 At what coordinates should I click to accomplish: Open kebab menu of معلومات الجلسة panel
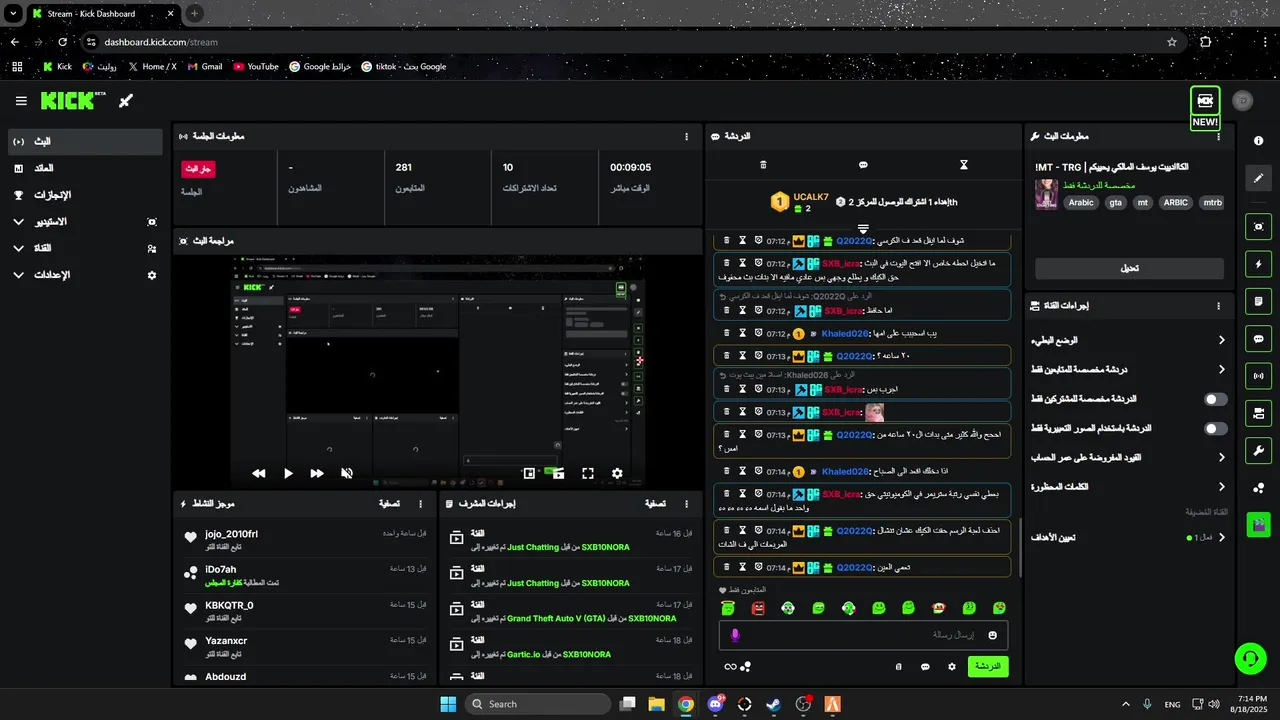coord(686,136)
